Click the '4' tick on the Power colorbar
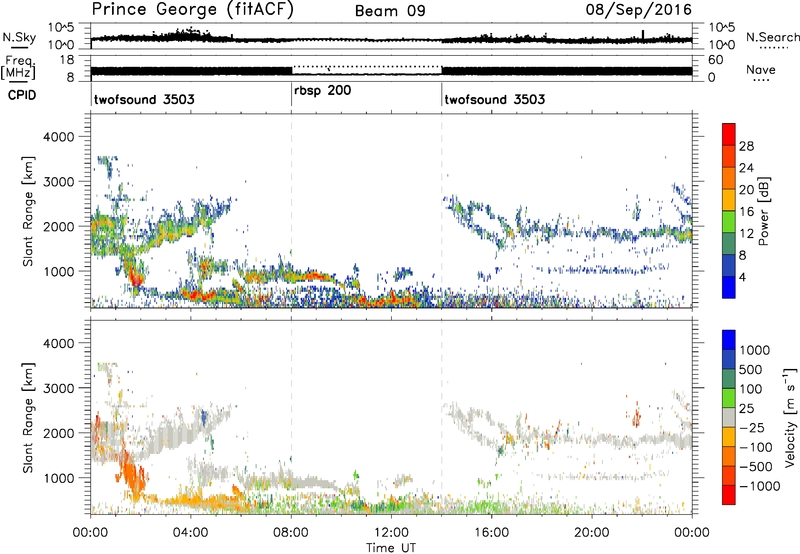 point(742,277)
